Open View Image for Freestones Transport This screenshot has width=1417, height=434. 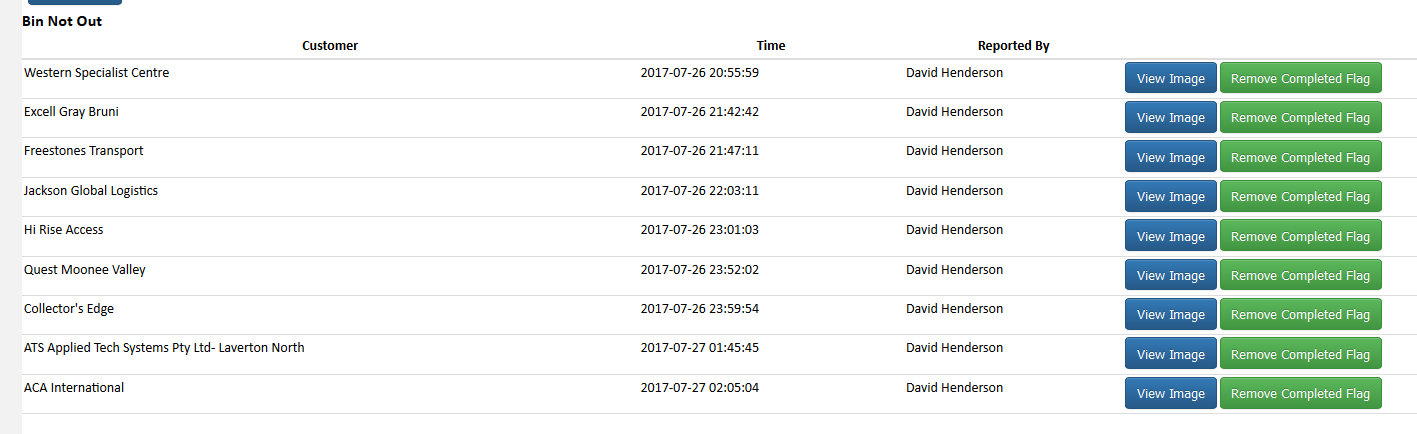tap(1171, 157)
